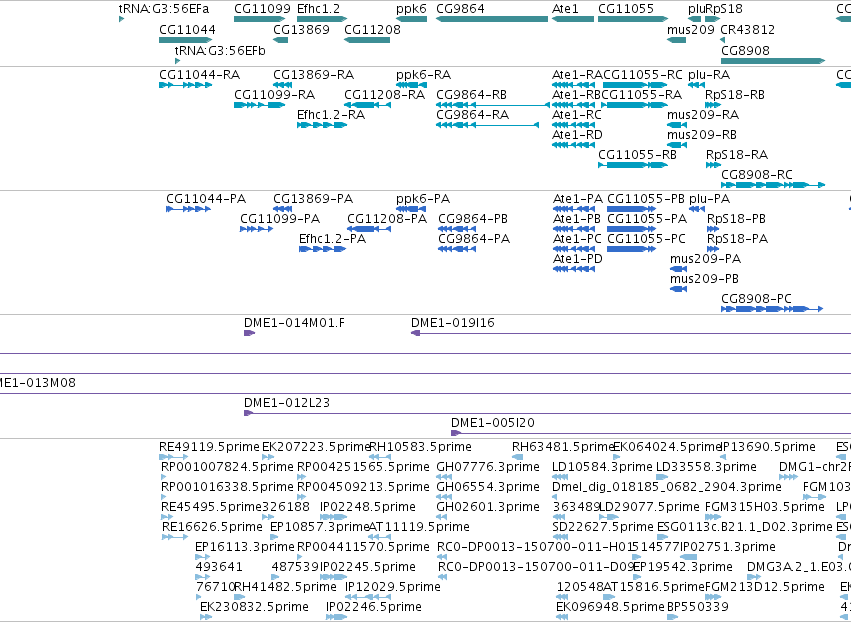This screenshot has width=851, height=622.
Task: Select the mus209-RA transcript label
Action: (703, 115)
